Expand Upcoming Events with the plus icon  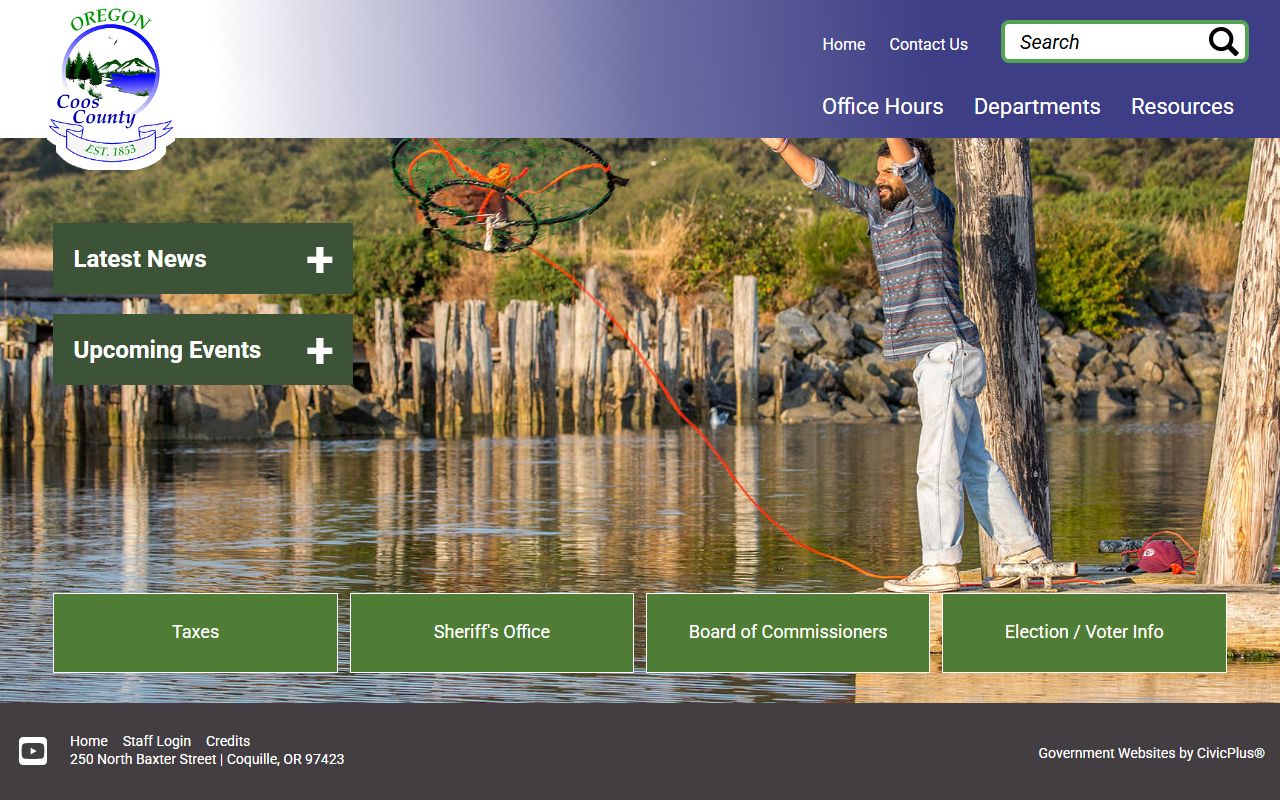(319, 351)
